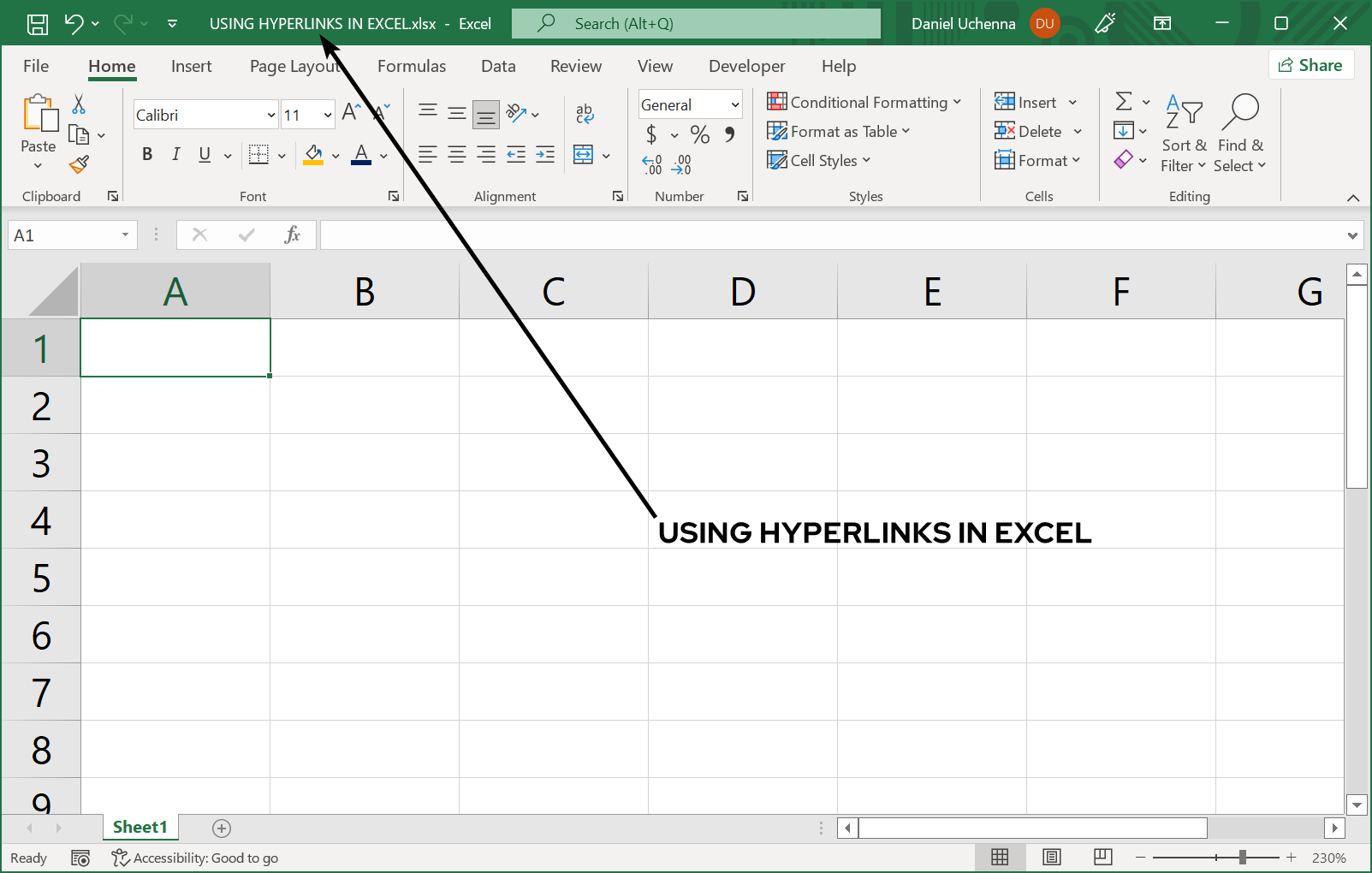
Task: Increase zoom using the zoom slider
Action: click(x=1292, y=857)
